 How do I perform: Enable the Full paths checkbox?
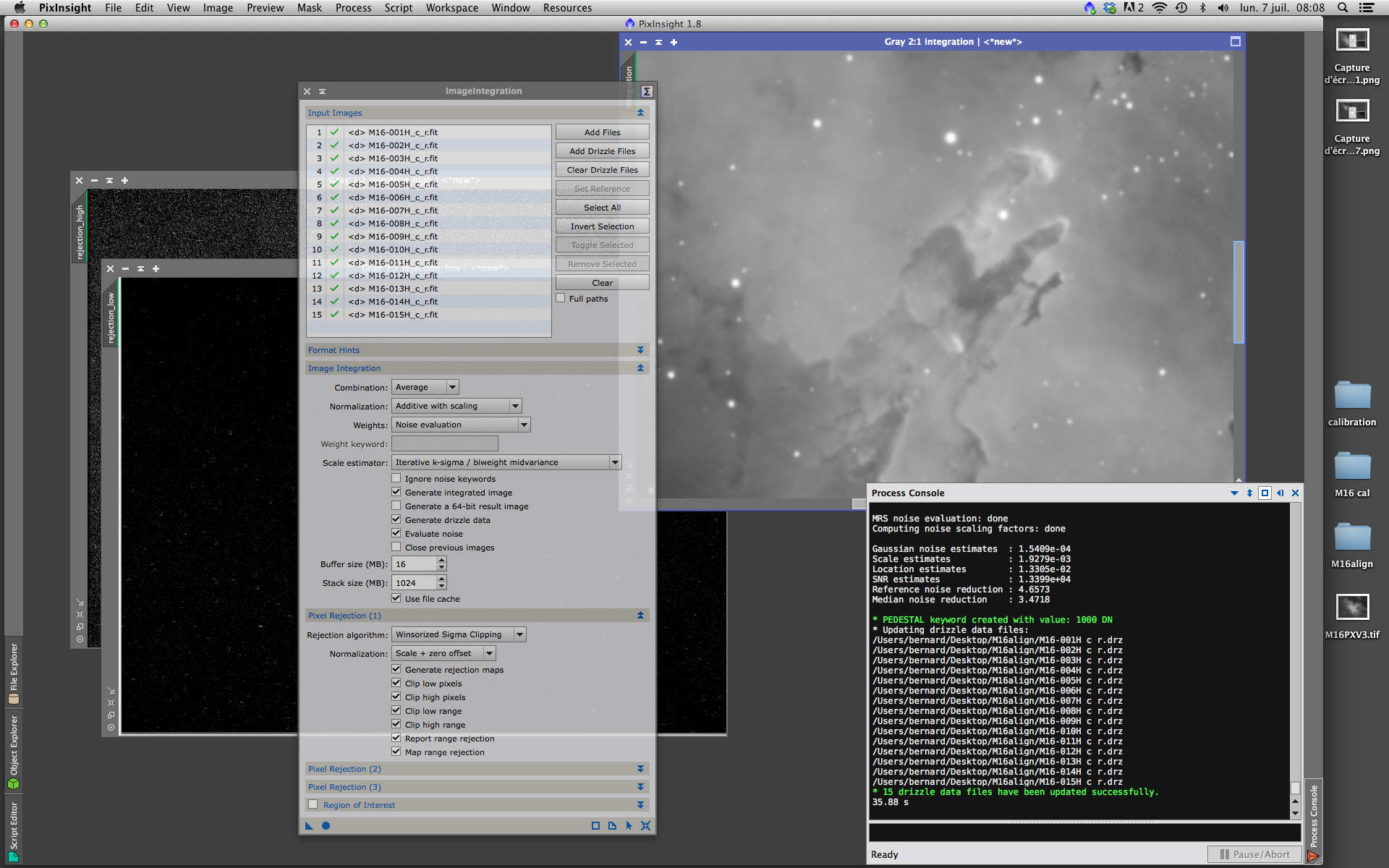tap(561, 298)
